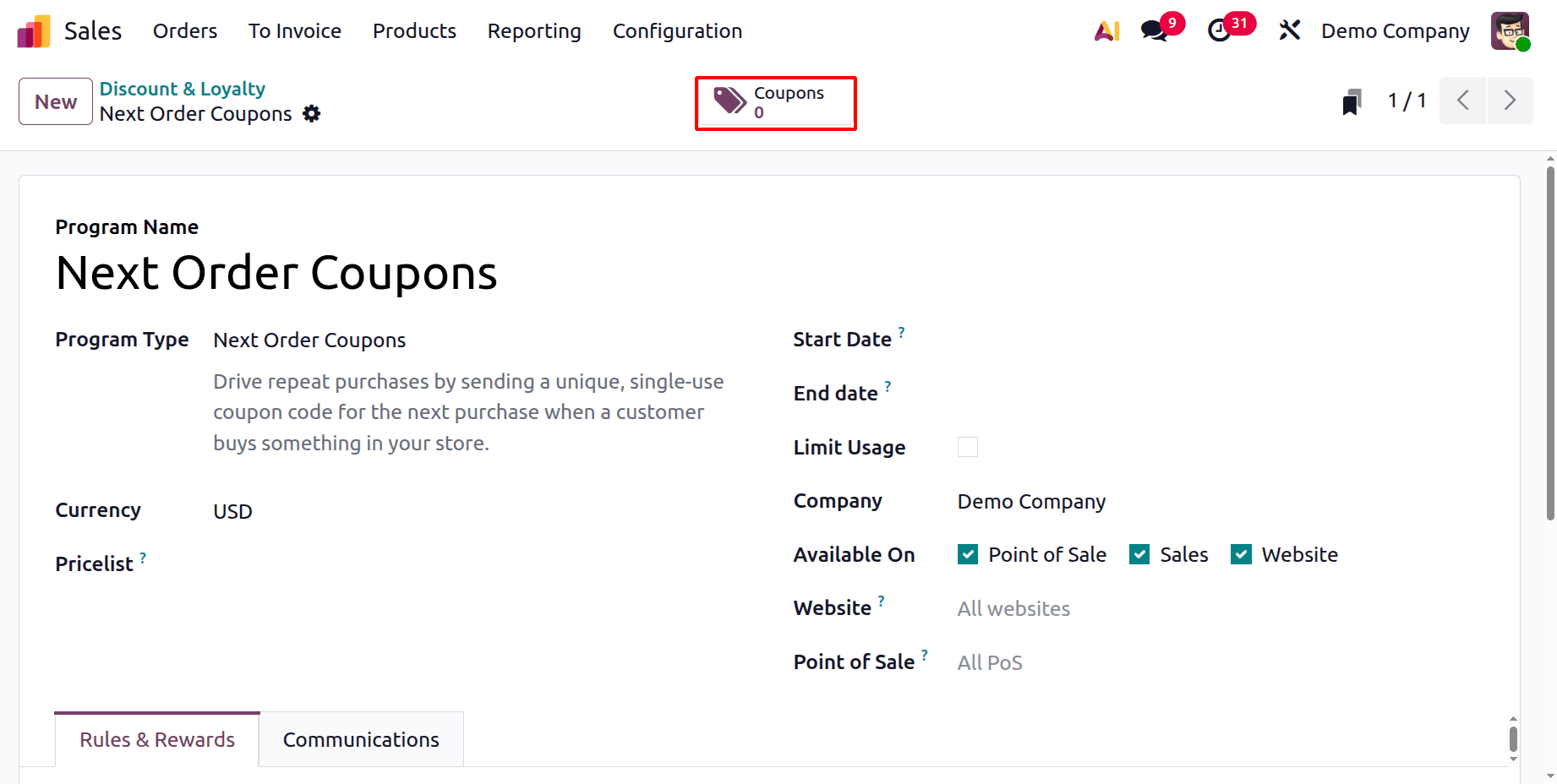This screenshot has height=784, width=1557.
Task: Click the AI assistant icon
Action: click(x=1106, y=30)
